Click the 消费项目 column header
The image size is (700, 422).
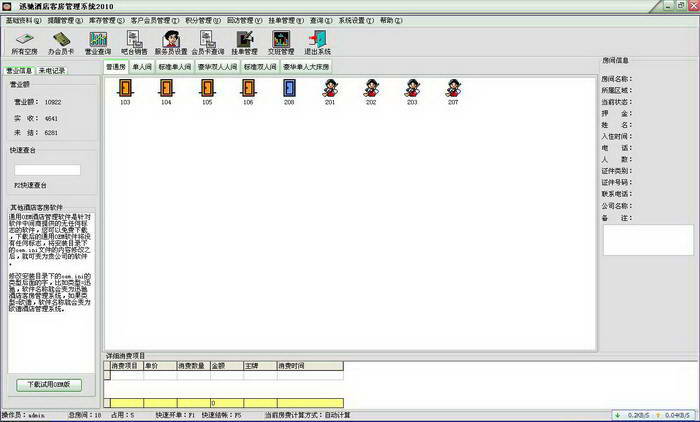coord(126,366)
